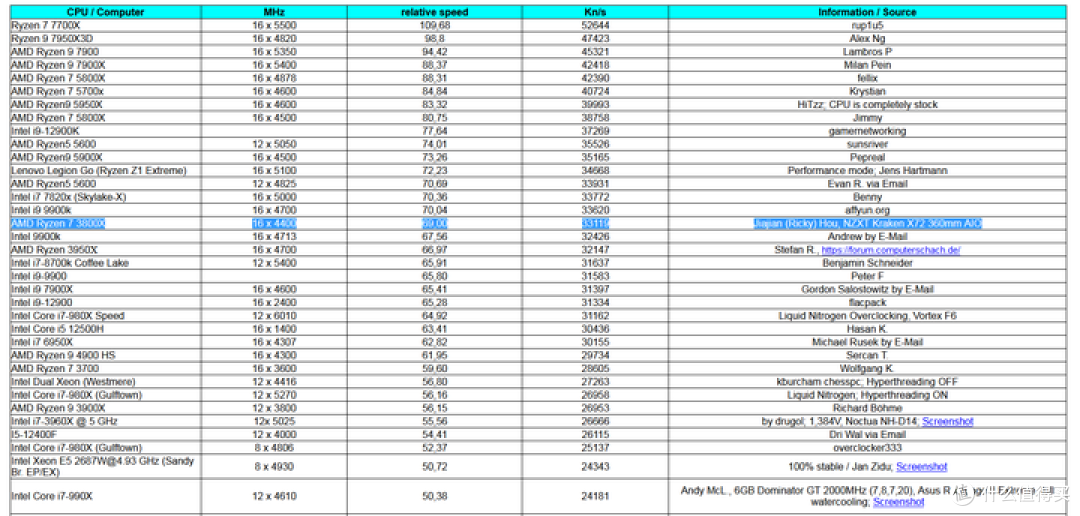Select the Ryzen 7 7700X cell
Screen dimensions: 1080x516
(105, 25)
